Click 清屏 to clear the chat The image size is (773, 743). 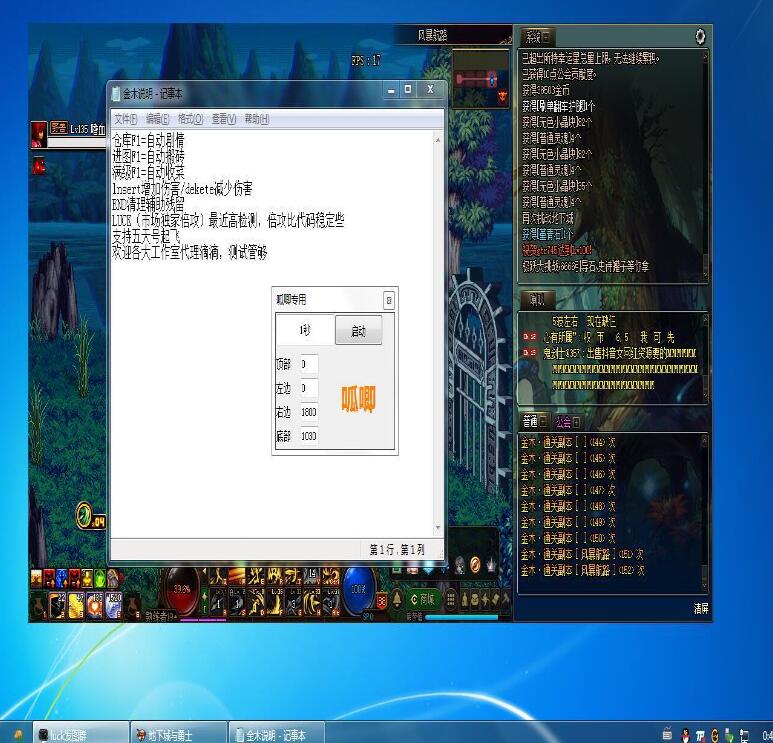[x=701, y=608]
